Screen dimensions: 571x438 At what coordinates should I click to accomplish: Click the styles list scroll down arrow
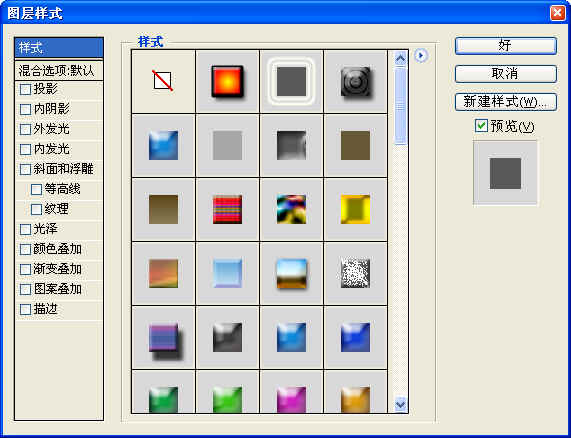click(401, 404)
